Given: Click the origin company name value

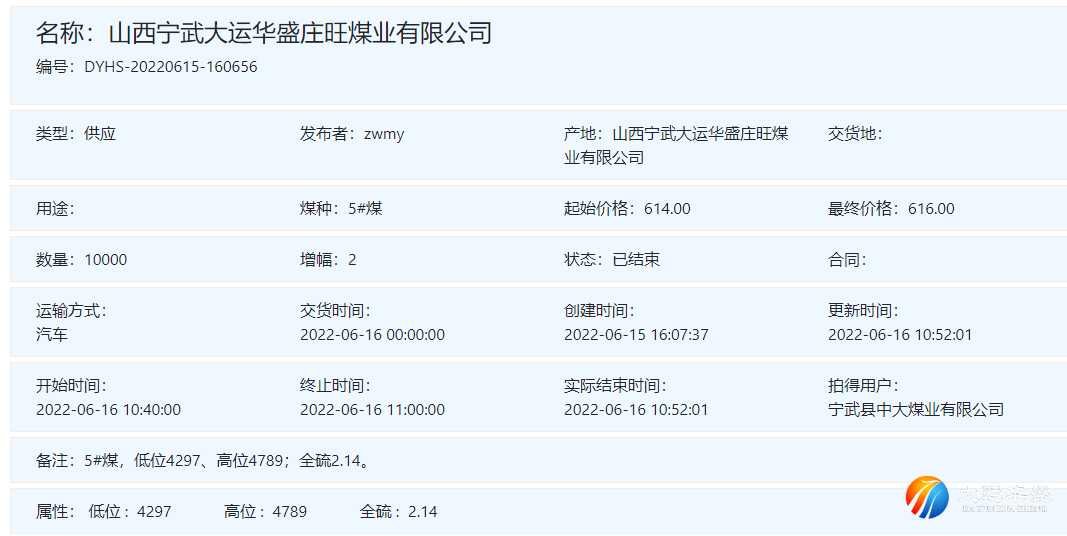Looking at the screenshot, I should coord(700,145).
